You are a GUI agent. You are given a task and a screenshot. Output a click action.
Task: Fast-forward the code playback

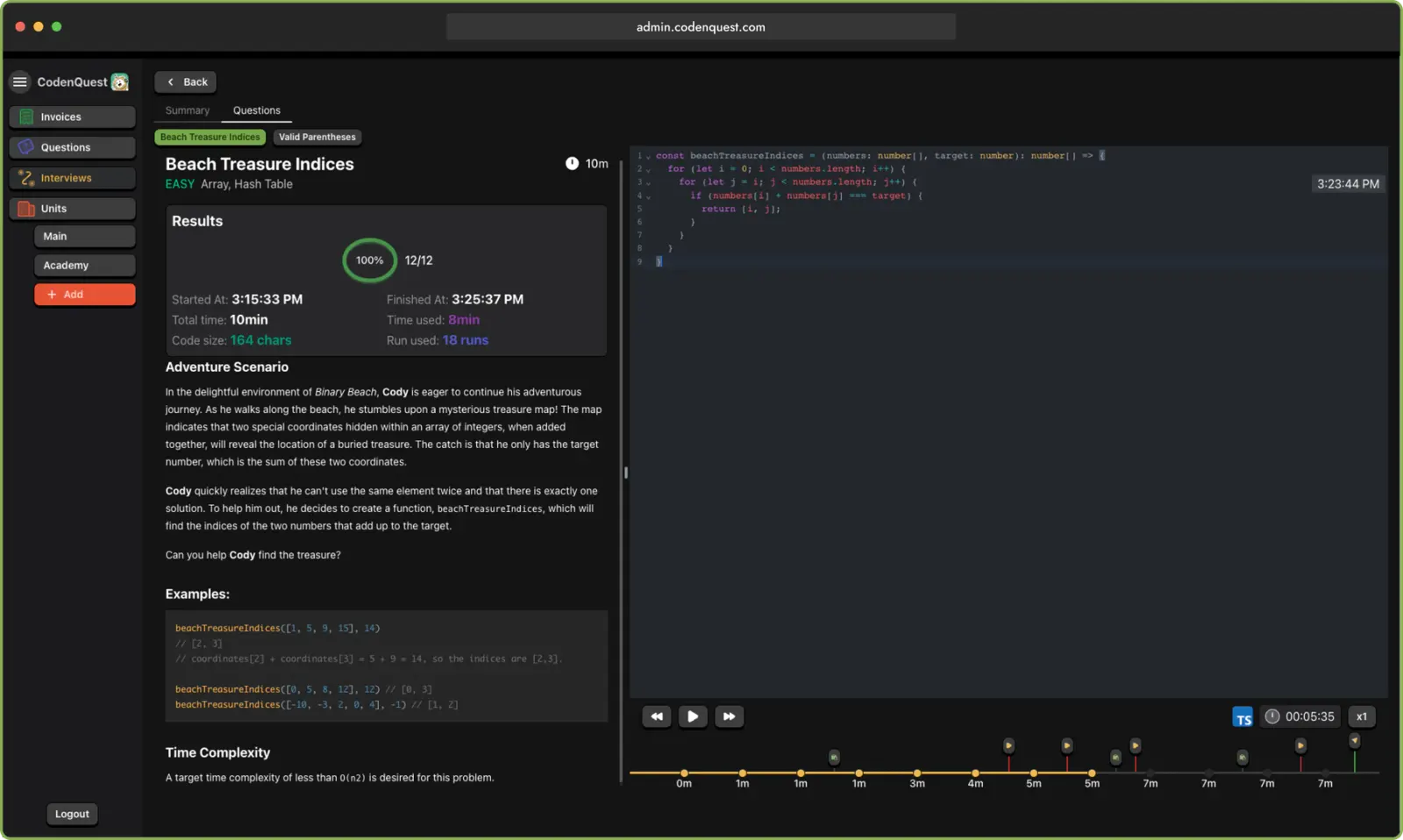[729, 716]
